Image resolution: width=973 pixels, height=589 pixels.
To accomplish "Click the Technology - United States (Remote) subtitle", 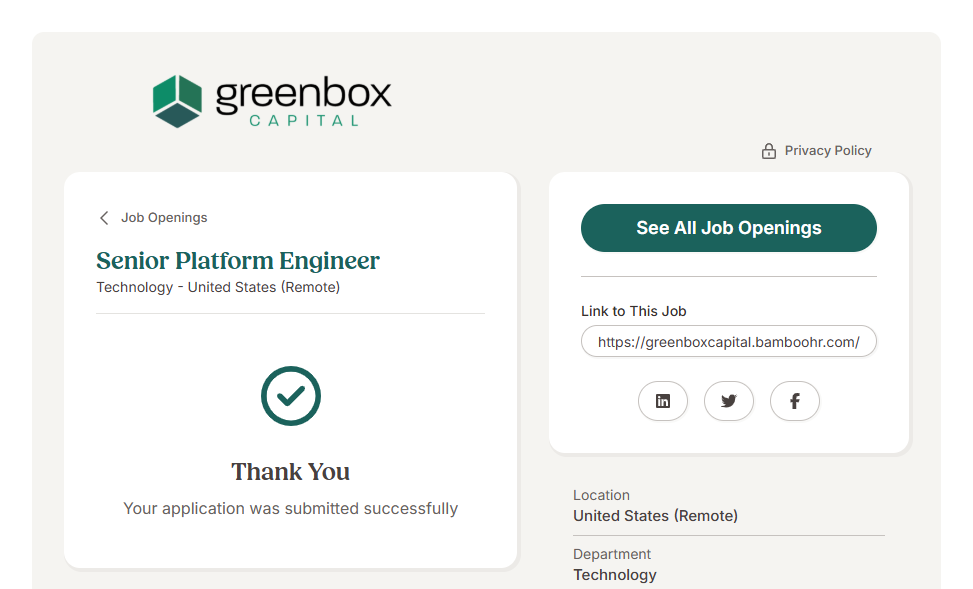I will [218, 288].
